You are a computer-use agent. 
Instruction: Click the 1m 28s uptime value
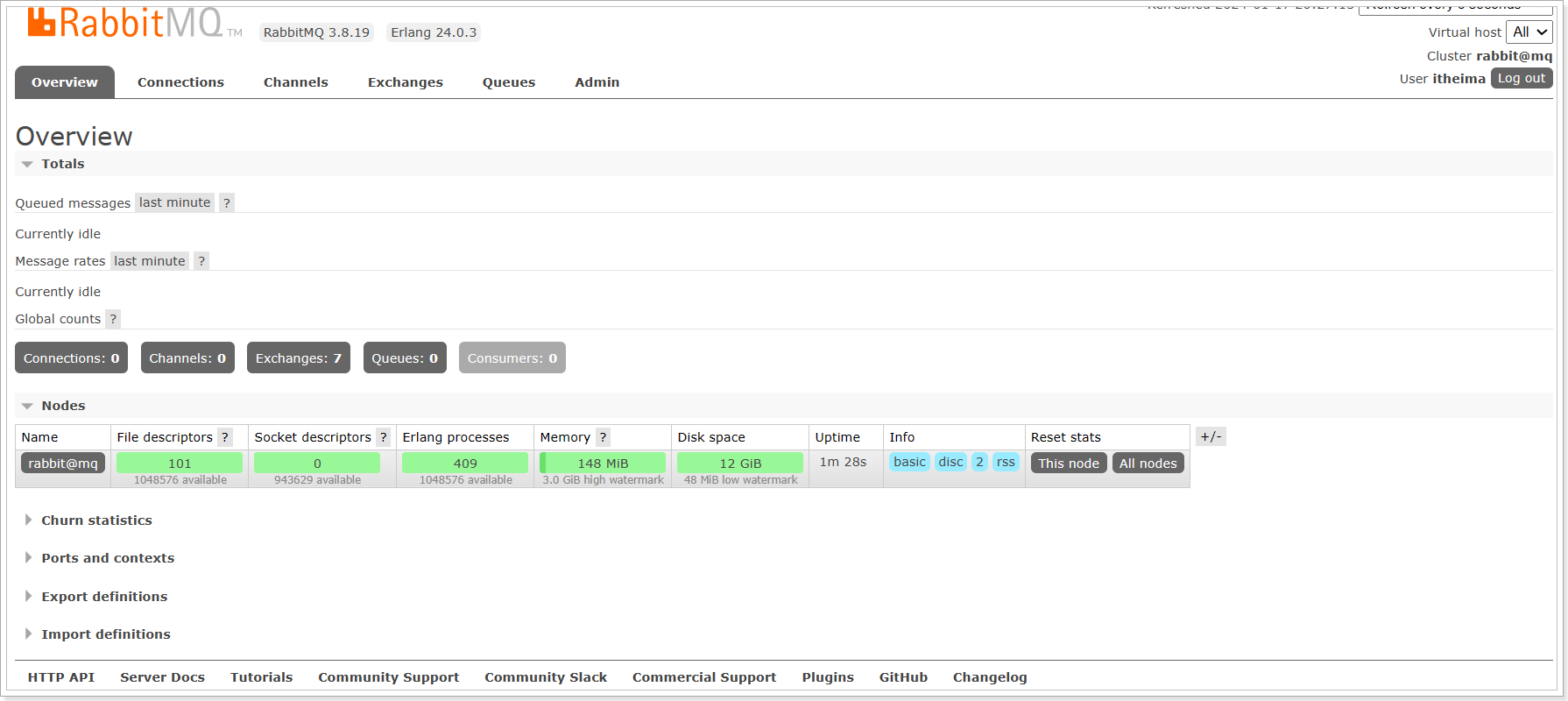[843, 462]
